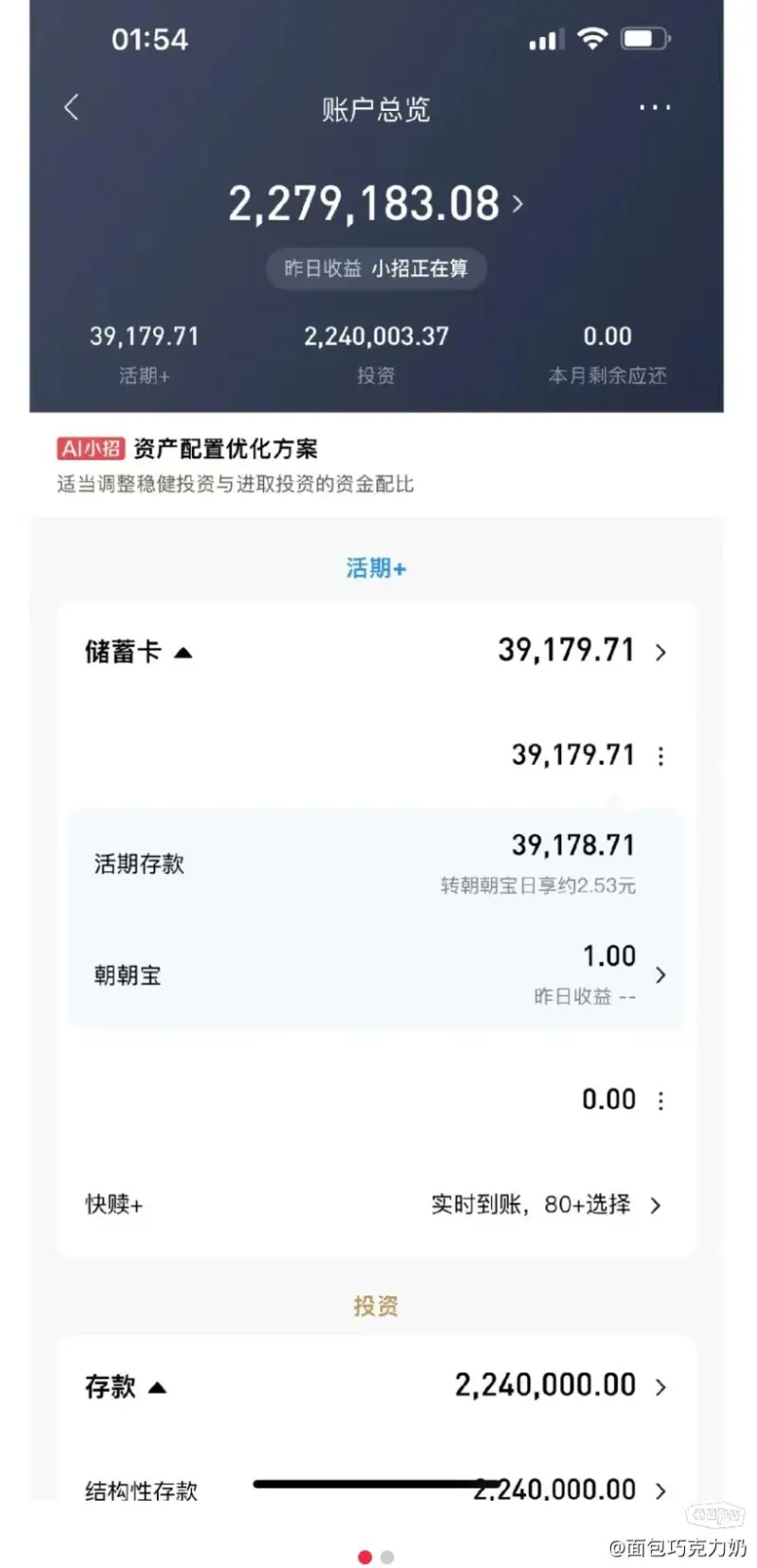Collapse the 存款 section
This screenshot has width=757, height=1568.
tap(161, 1386)
